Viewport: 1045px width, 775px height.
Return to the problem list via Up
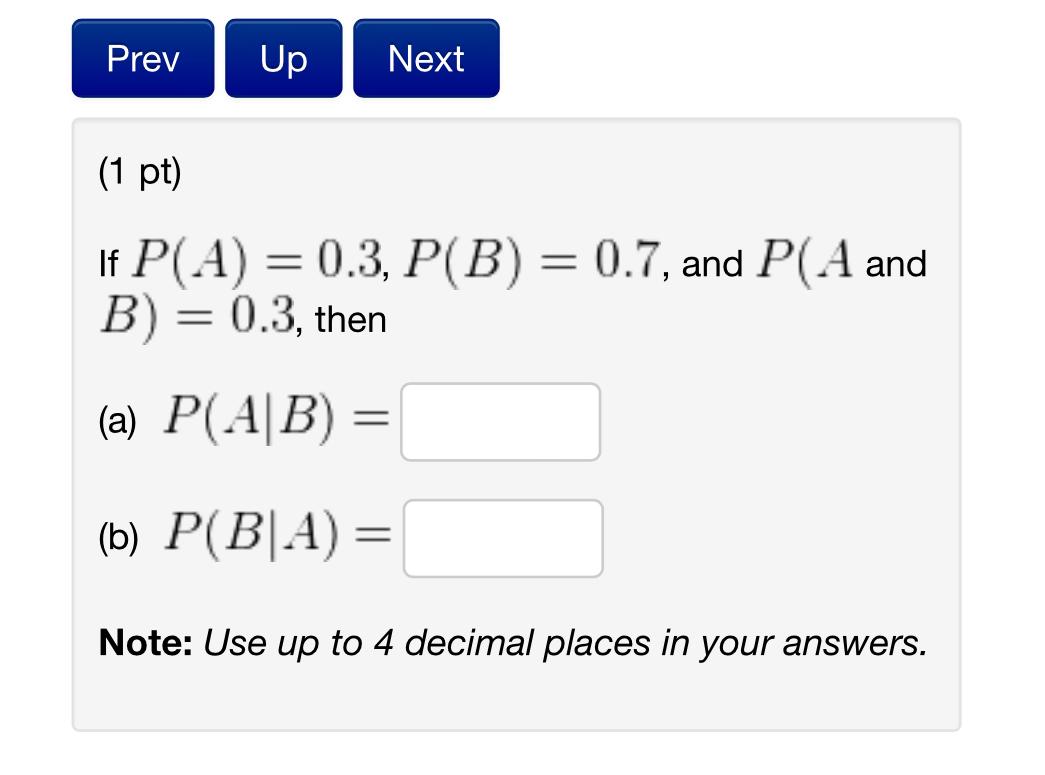click(283, 58)
